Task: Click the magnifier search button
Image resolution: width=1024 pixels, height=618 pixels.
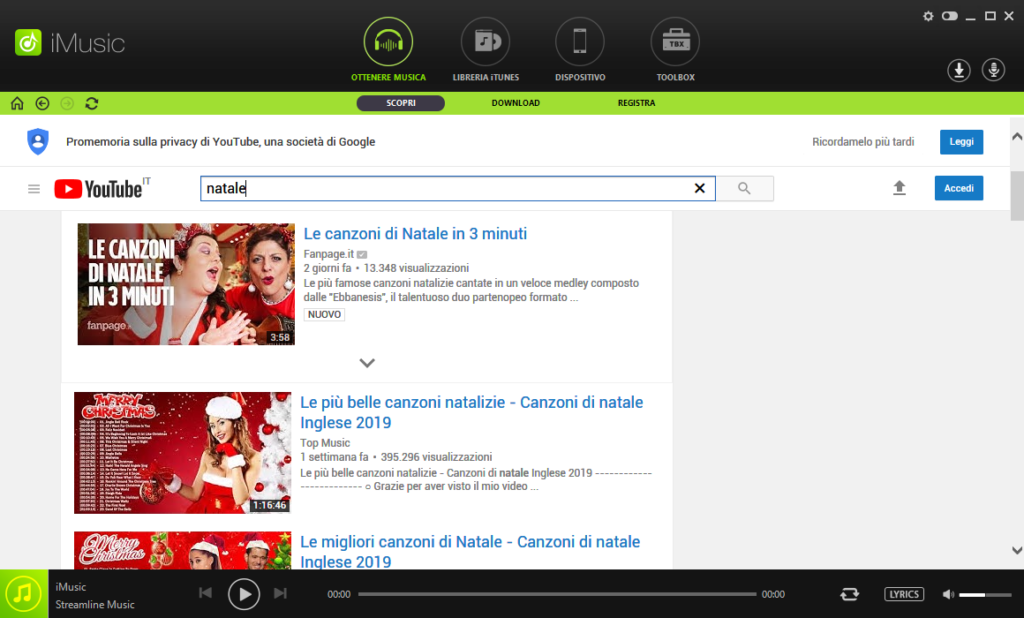Action: pos(744,188)
